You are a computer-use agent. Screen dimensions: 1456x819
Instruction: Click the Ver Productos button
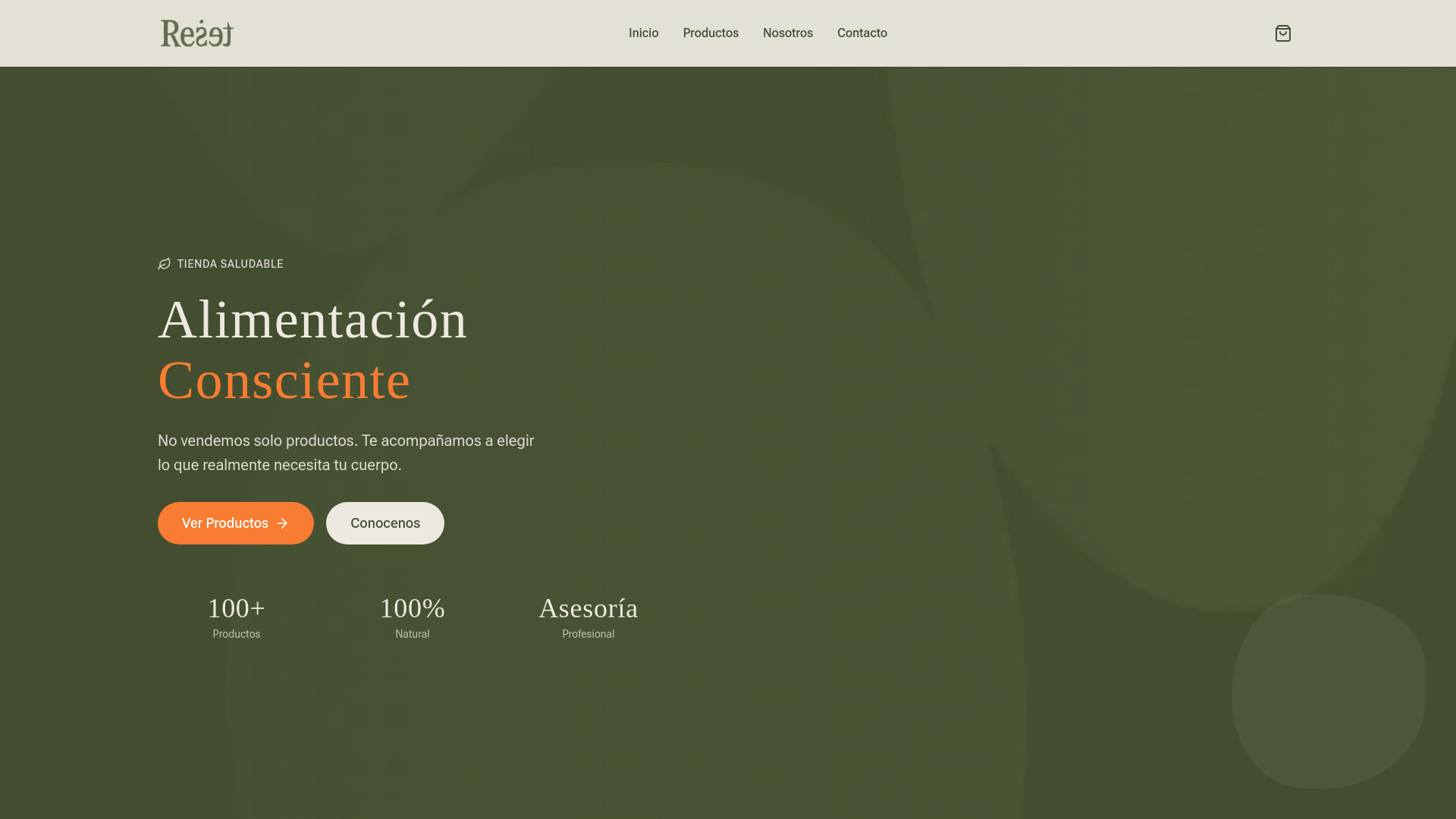pos(236,523)
